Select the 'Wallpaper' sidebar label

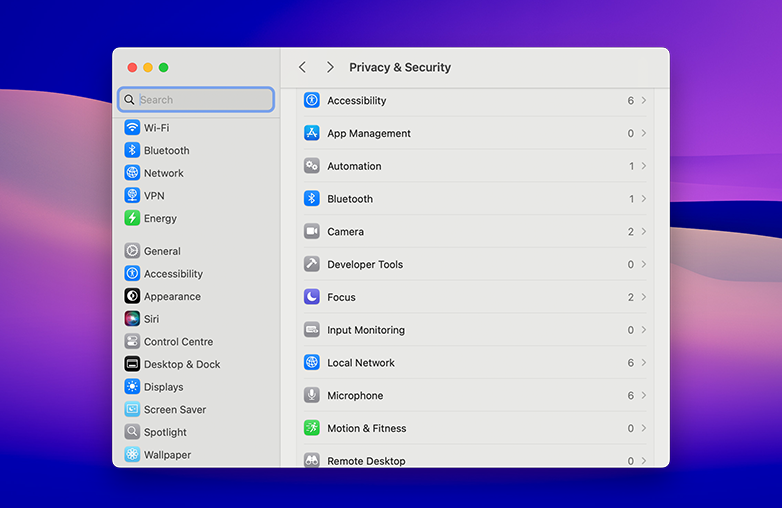168,455
